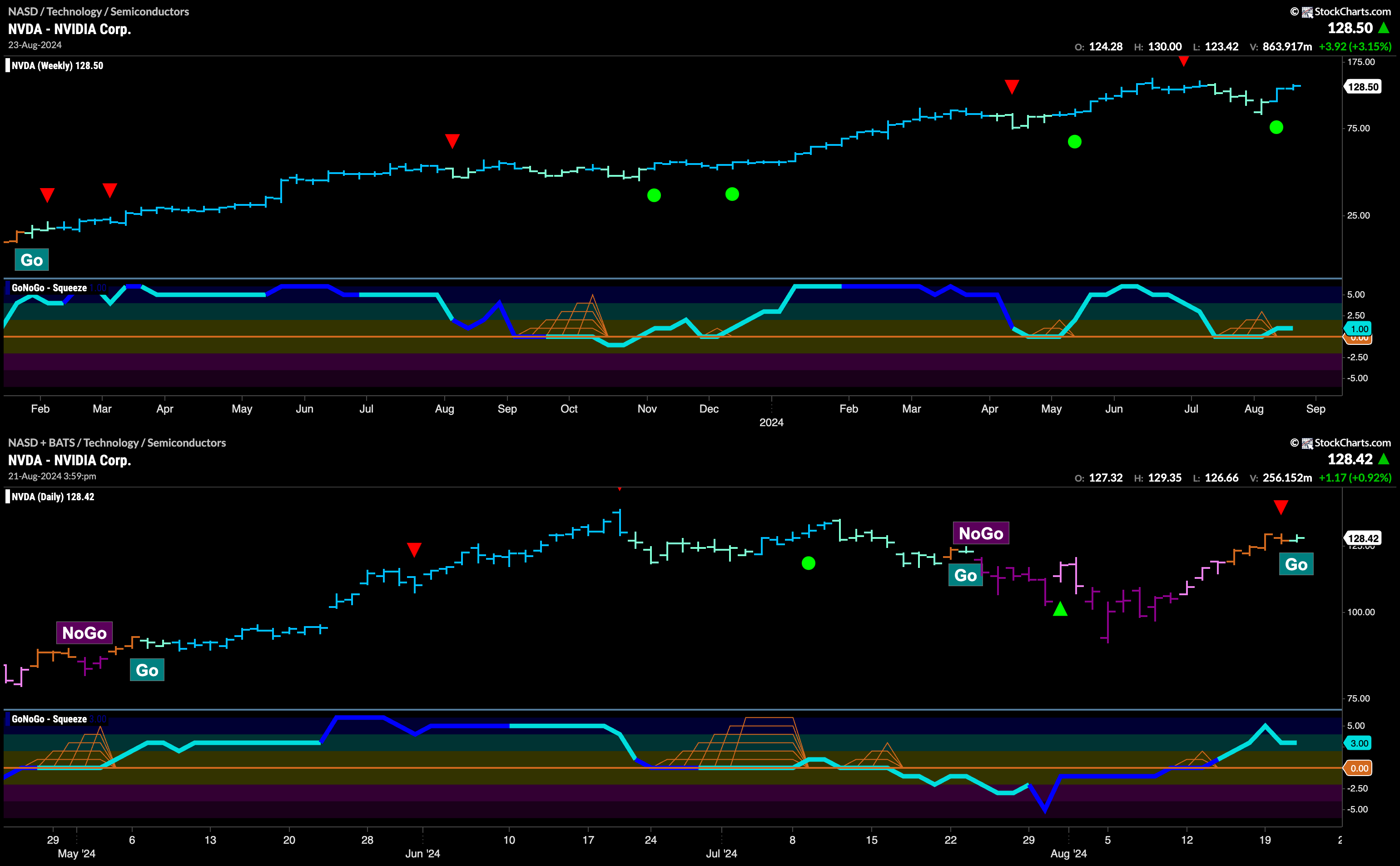Click the orange 0.00 tag on daily oscillator
This screenshot has width=1400, height=866.
click(1359, 768)
